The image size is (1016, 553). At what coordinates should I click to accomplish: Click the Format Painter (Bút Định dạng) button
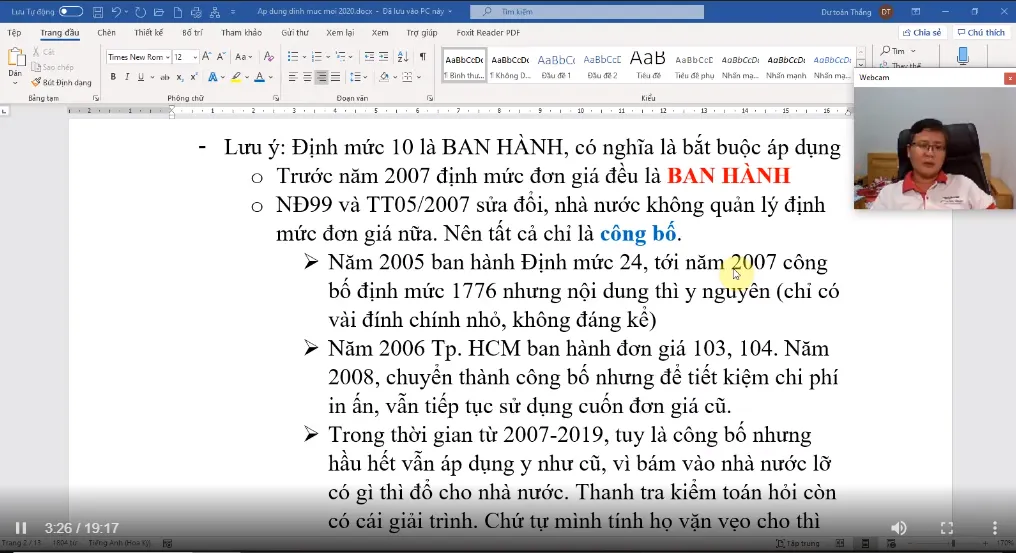(62, 82)
